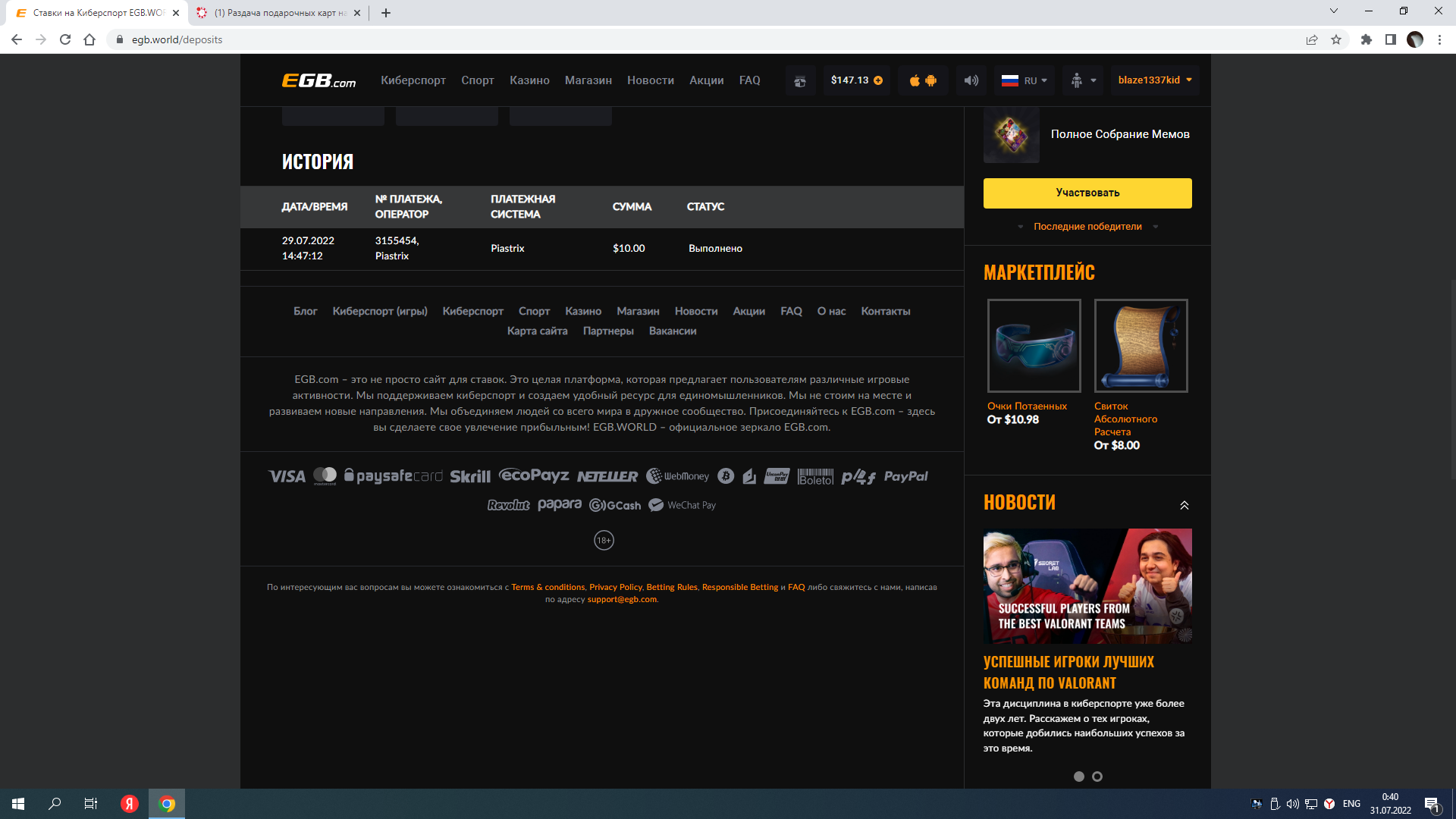Expand the blaze1337kid account menu
This screenshot has width=1456, height=819.
1155,80
